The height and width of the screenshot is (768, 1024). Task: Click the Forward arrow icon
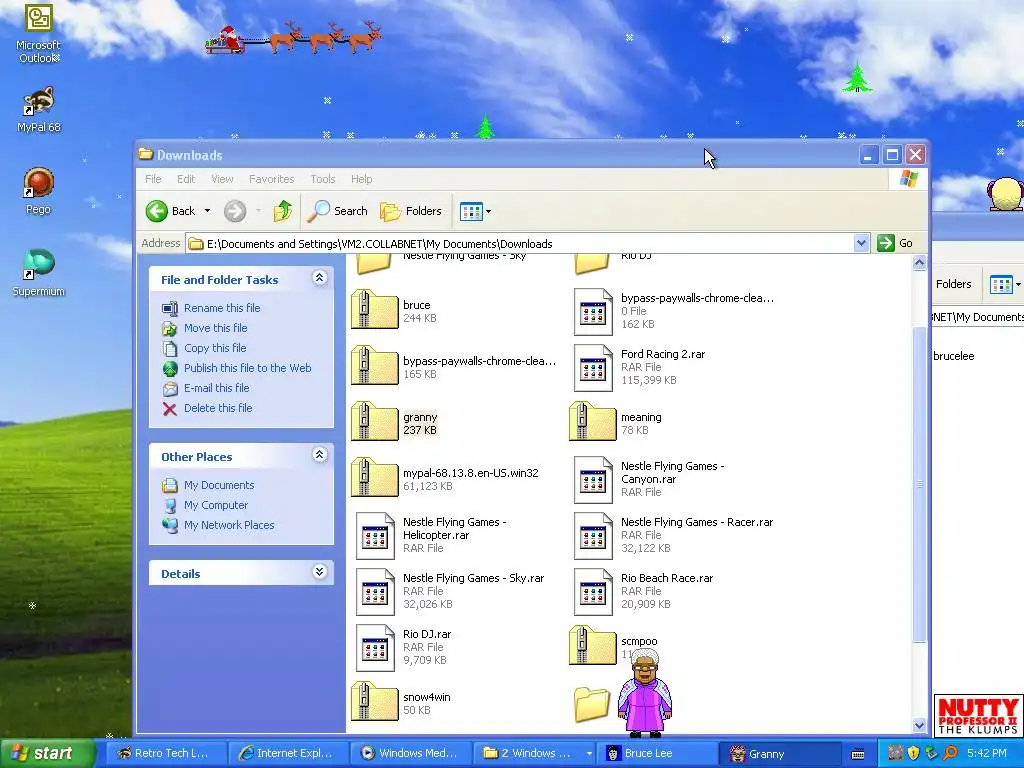[235, 211]
